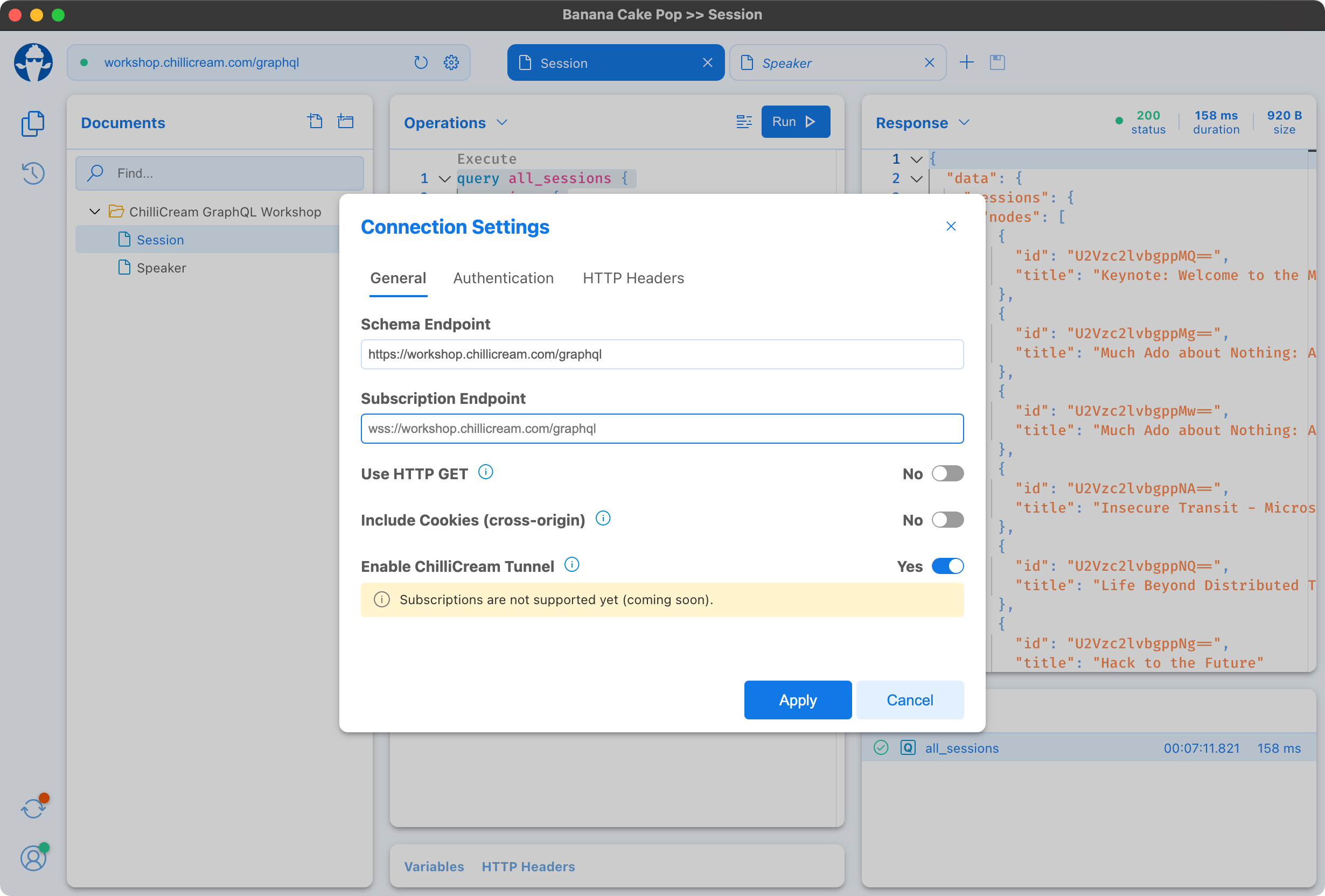Click the new document icon in Documents

315,121
